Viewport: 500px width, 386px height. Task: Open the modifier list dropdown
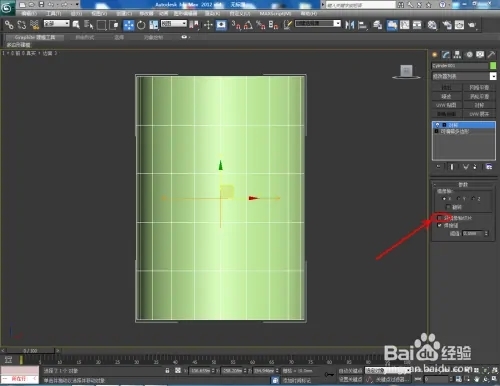coord(464,76)
